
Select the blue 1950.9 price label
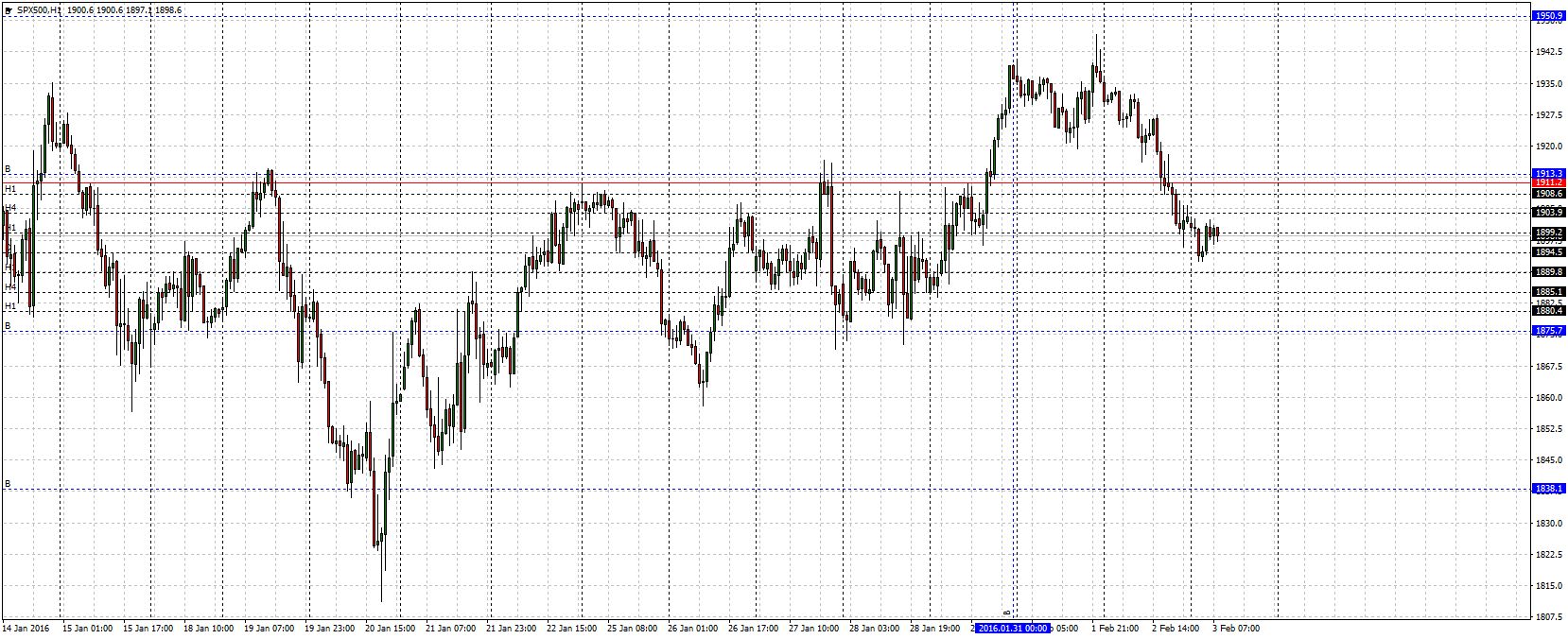[x=1548, y=16]
